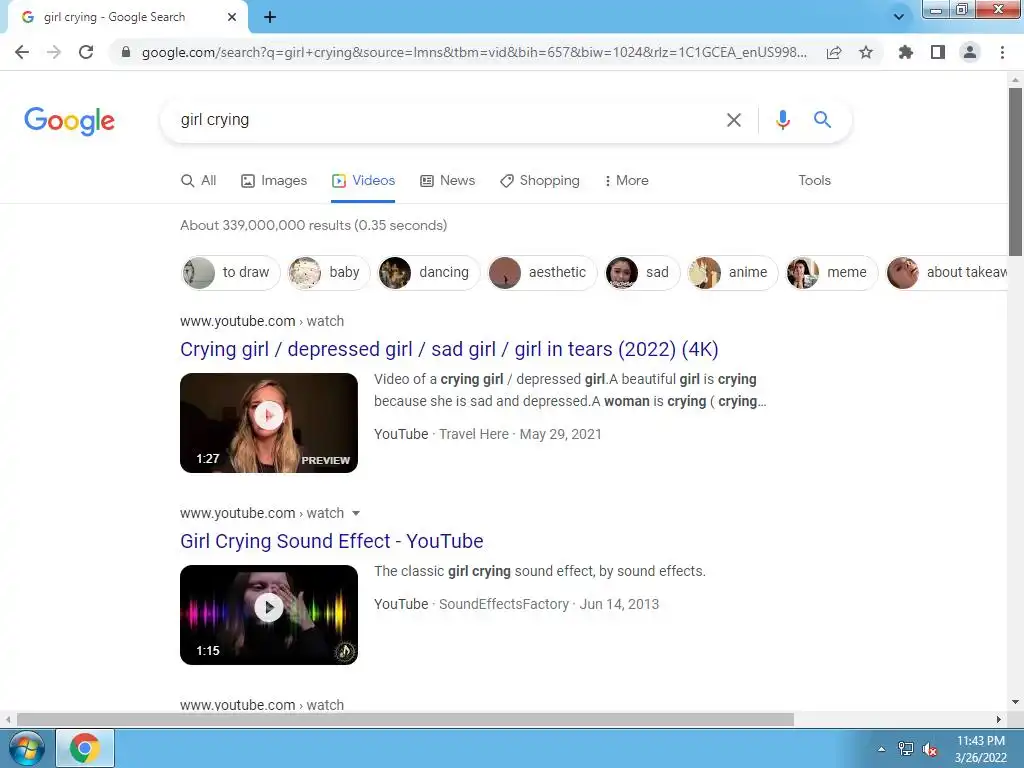Click the vertical scrollbar thumb
The image size is (1024, 768).
pos(1015,171)
